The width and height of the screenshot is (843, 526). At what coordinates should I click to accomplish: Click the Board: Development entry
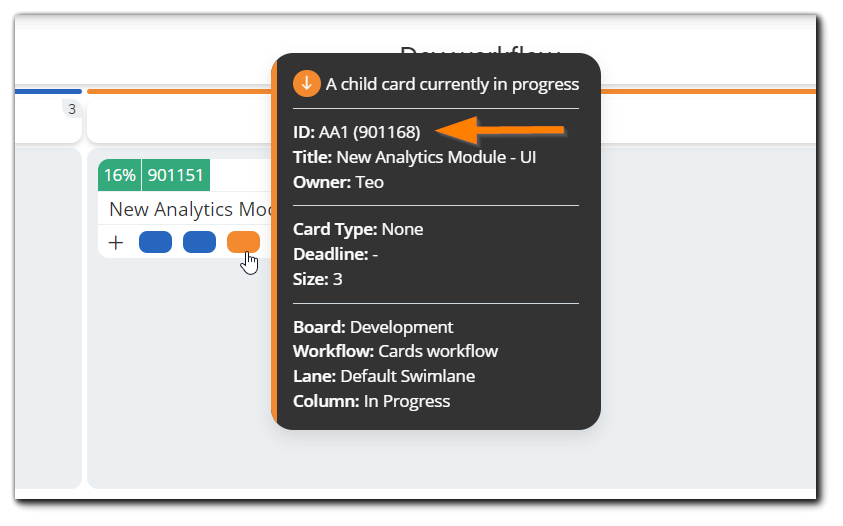373,327
